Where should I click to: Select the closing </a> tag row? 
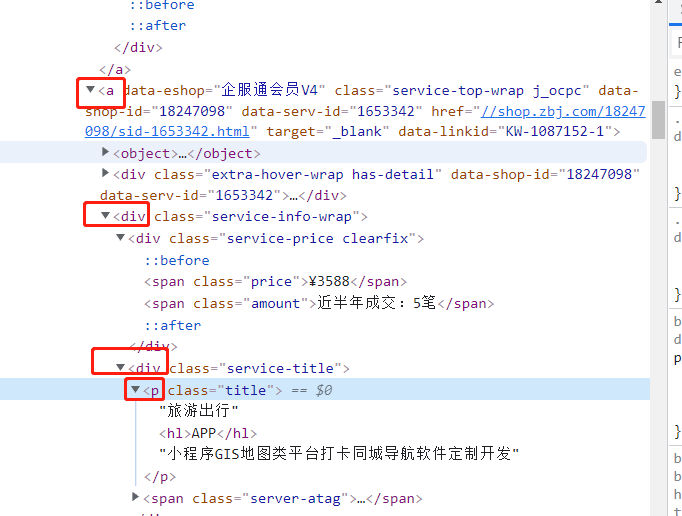[115, 69]
